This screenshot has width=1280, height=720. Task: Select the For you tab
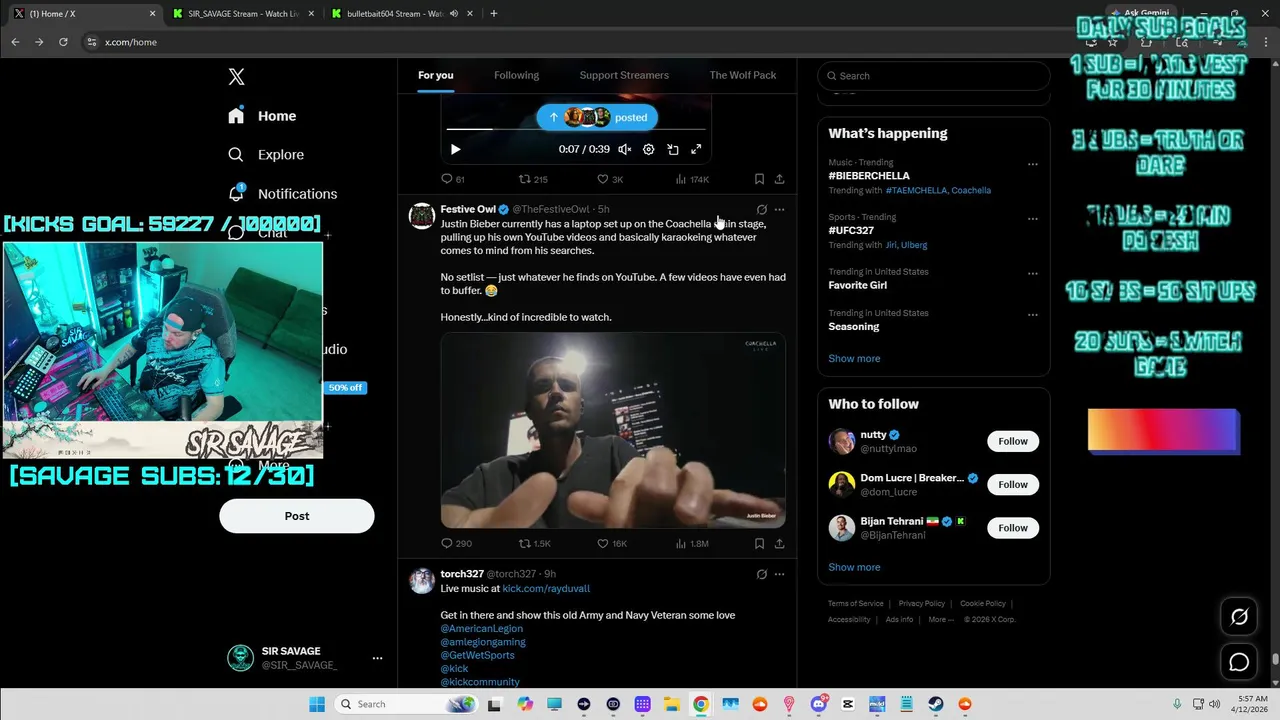click(x=436, y=75)
